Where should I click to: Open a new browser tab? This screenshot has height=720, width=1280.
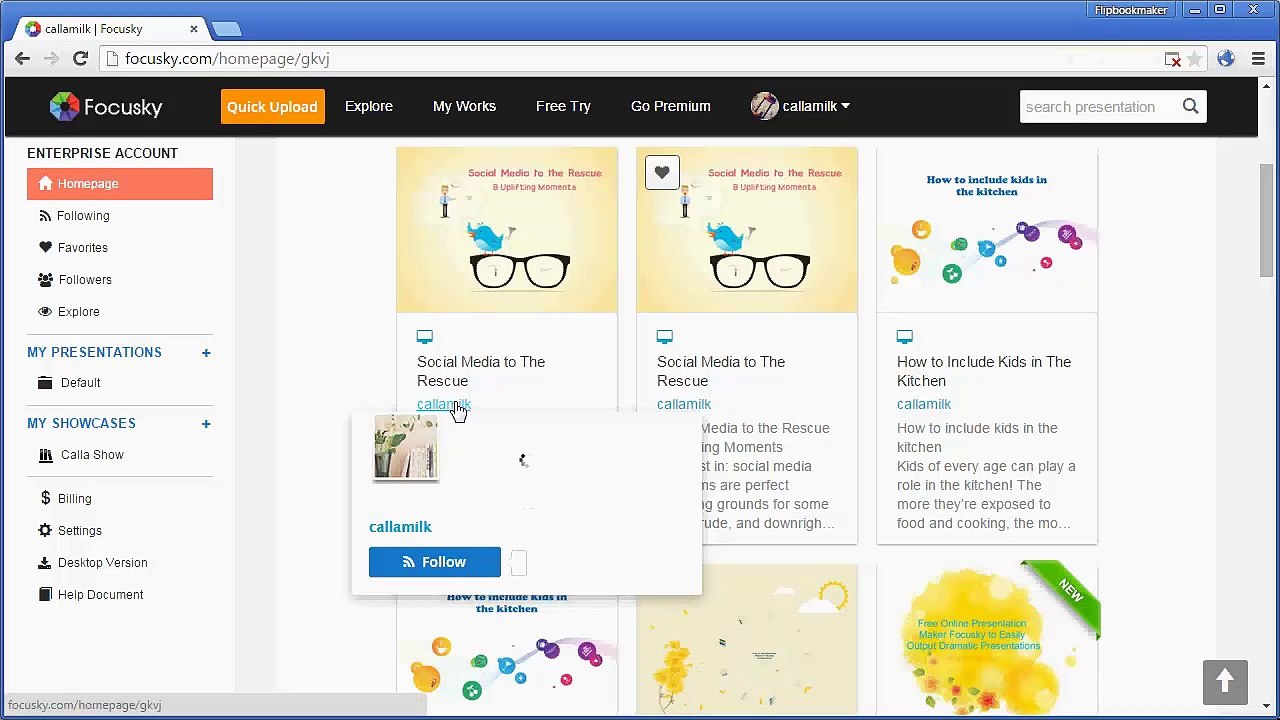click(227, 29)
